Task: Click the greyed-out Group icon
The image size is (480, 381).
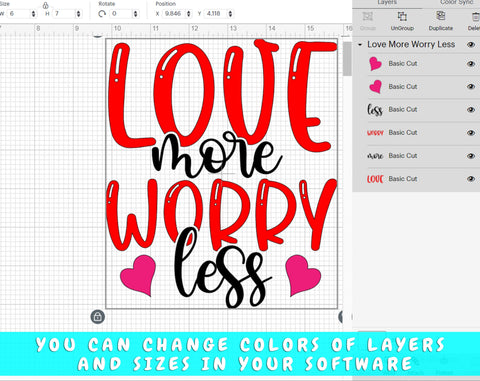Action: (368, 16)
